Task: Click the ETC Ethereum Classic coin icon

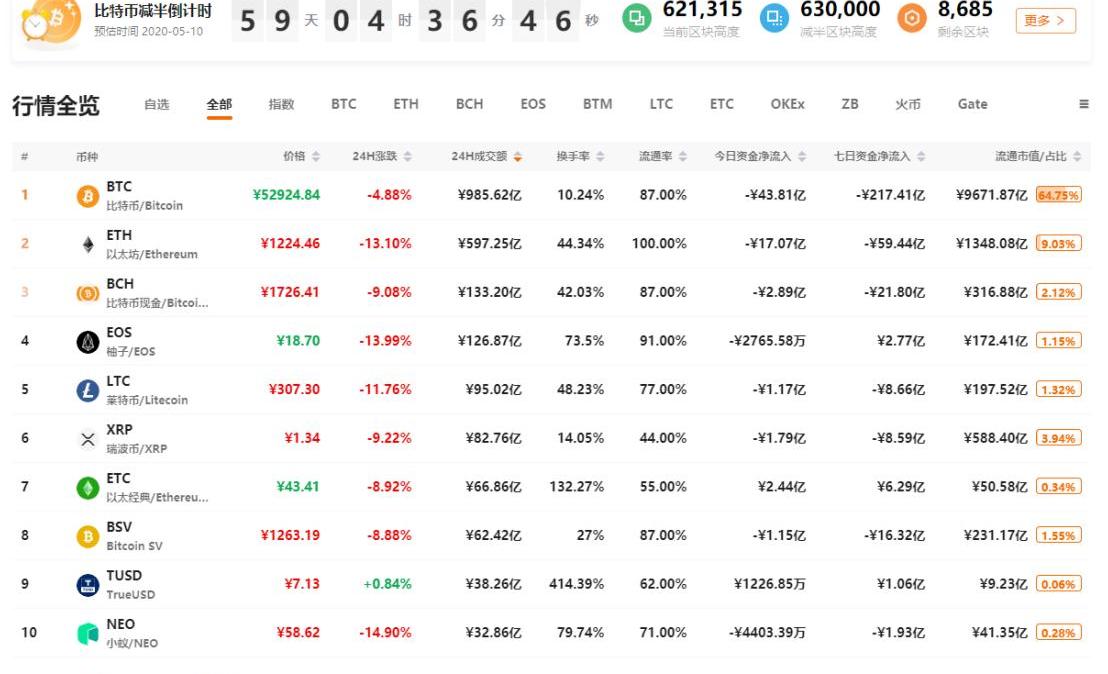Action: click(x=88, y=488)
